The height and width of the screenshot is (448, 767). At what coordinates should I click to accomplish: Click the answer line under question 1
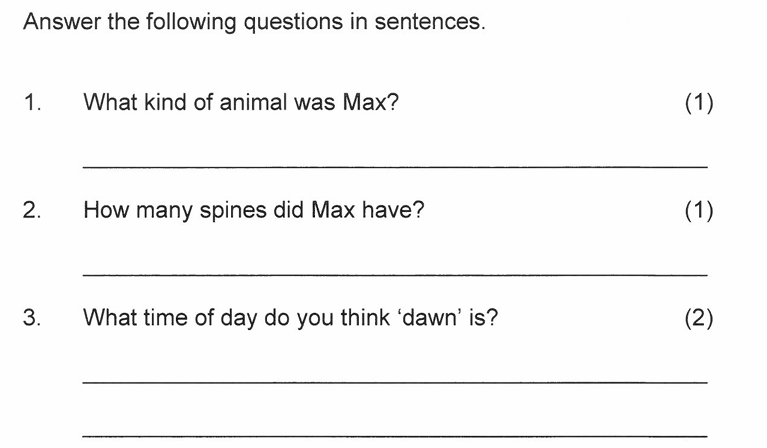click(x=394, y=165)
